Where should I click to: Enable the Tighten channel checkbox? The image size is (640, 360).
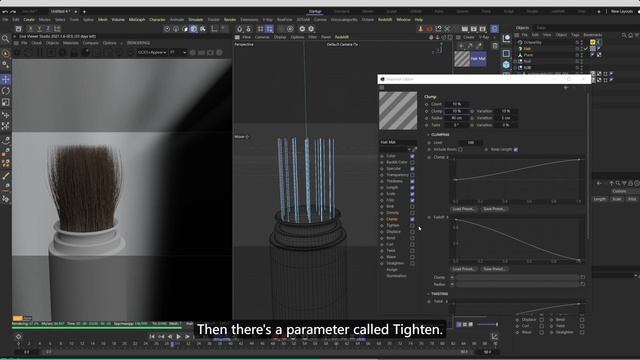click(412, 225)
